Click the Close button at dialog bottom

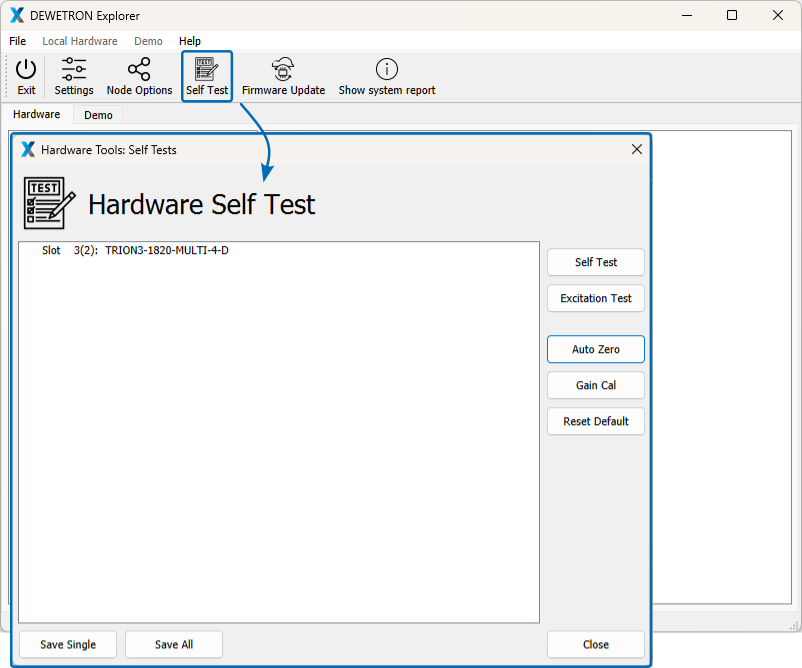[x=596, y=644]
